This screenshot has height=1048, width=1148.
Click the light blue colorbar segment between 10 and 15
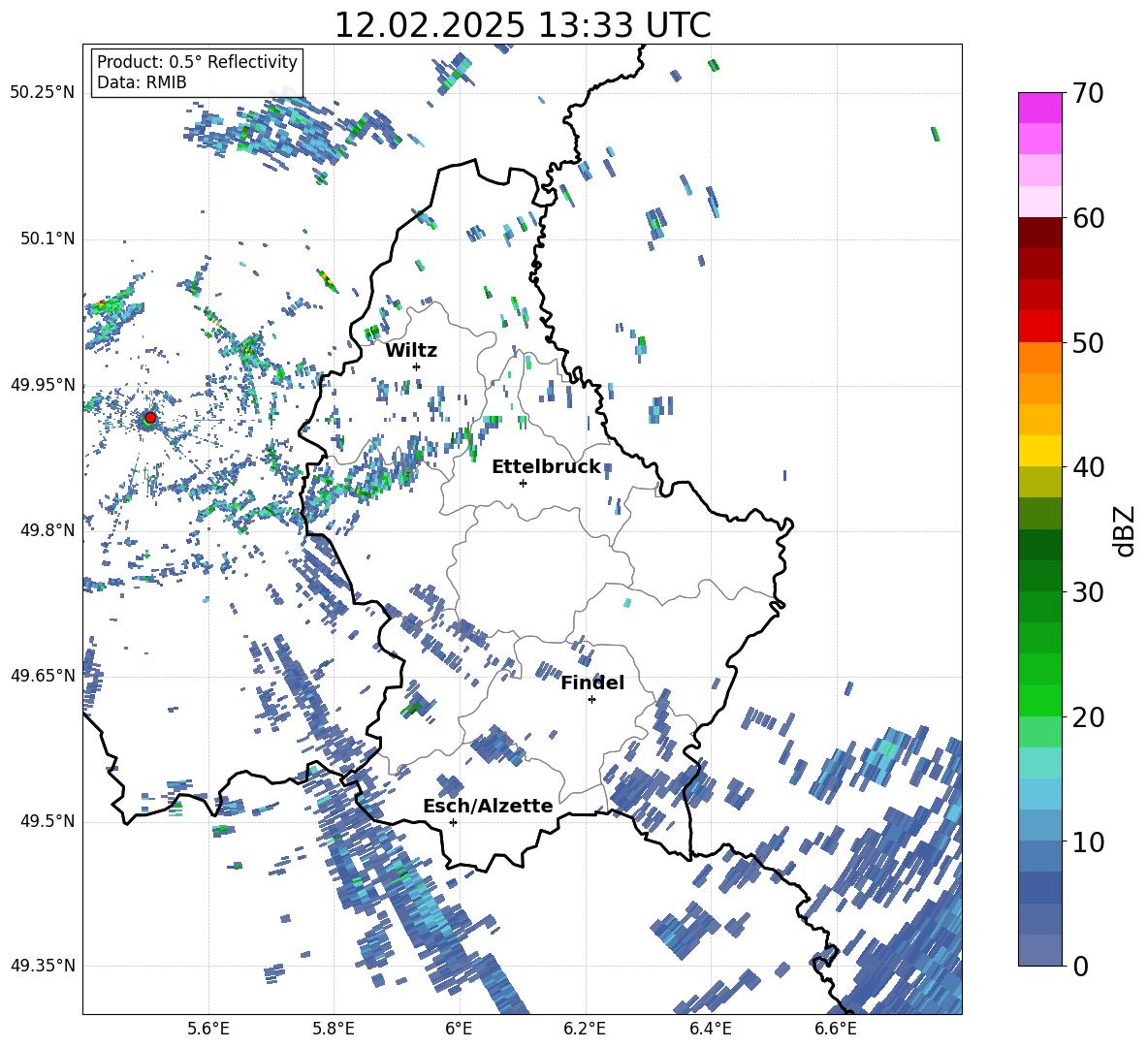1039,795
